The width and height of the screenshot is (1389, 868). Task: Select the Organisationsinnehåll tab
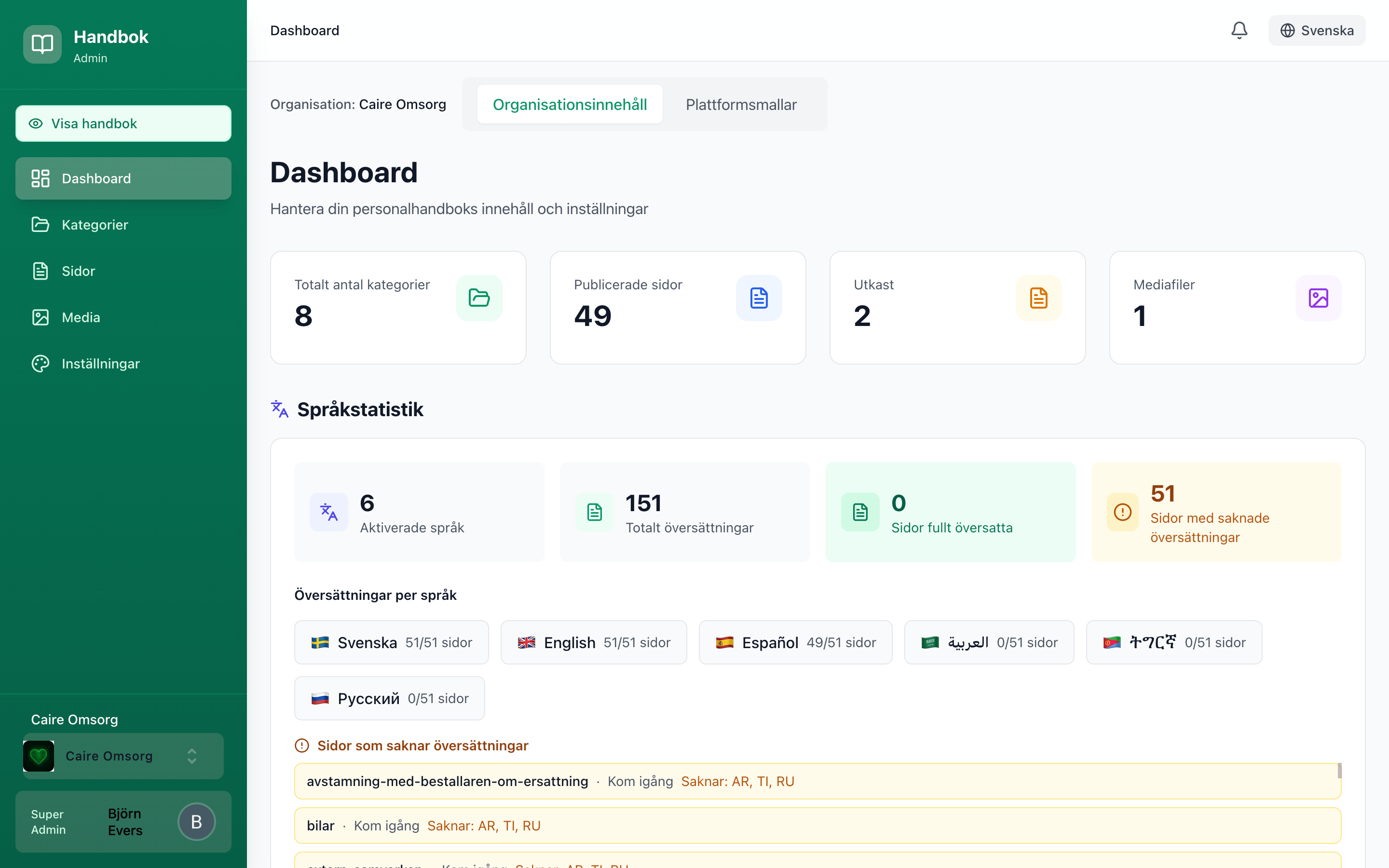[x=570, y=105]
